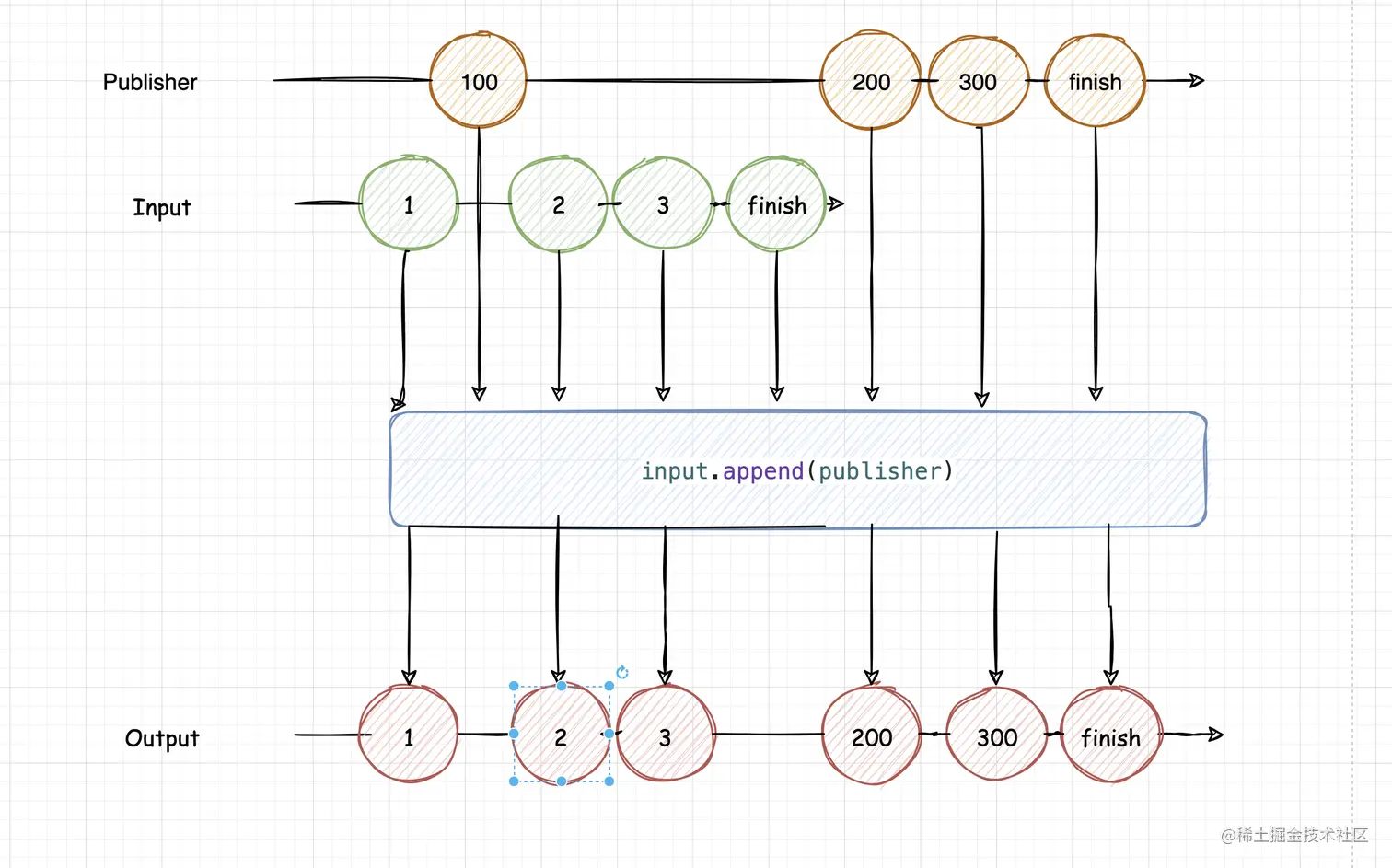This screenshot has height=868, width=1392.
Task: Select the orange 100 circle in Publisher row
Action: coord(479,81)
